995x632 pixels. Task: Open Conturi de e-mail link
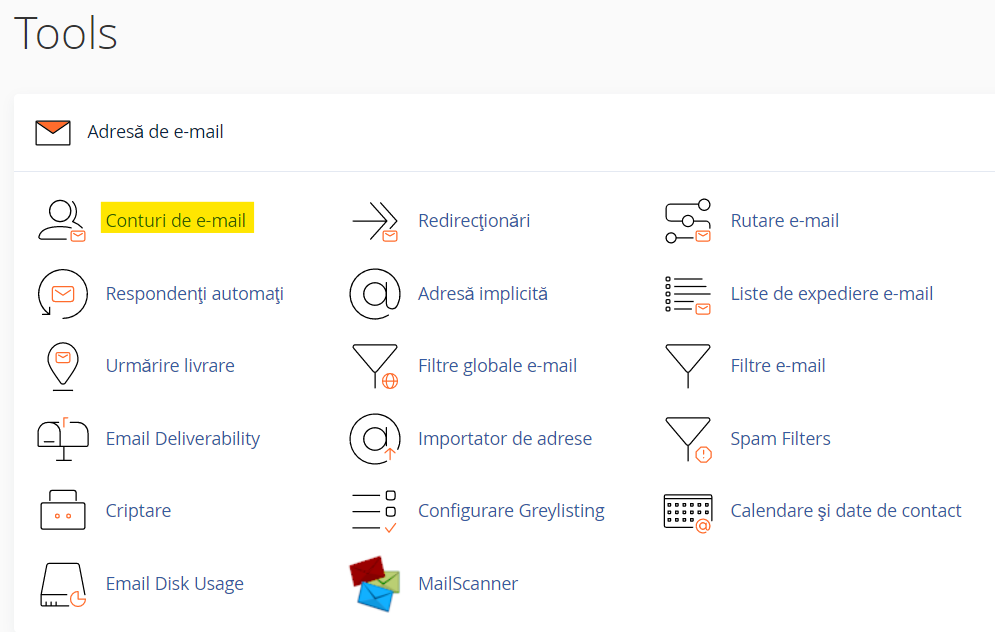coord(176,221)
